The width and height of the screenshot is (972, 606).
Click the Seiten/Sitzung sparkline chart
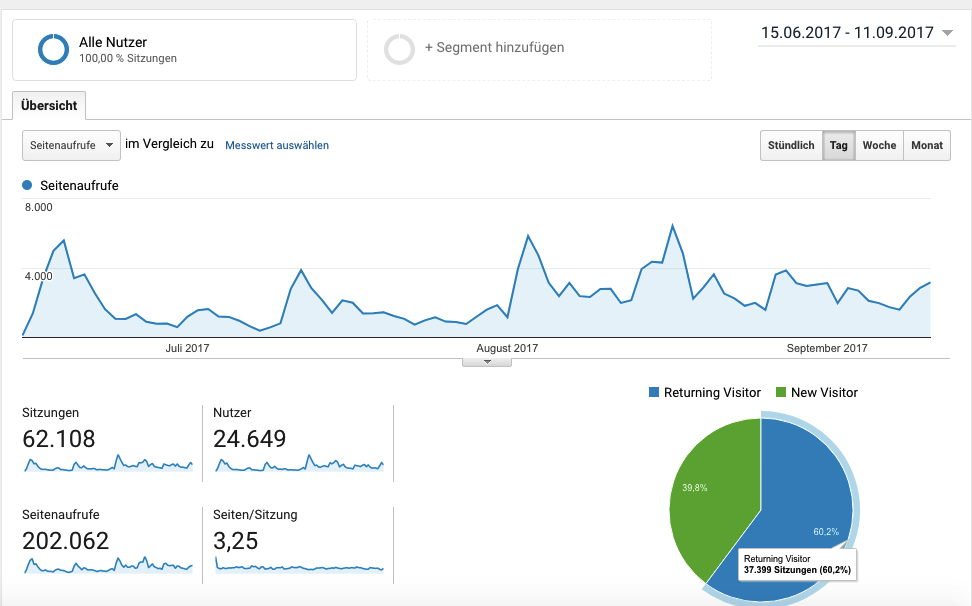tap(298, 567)
